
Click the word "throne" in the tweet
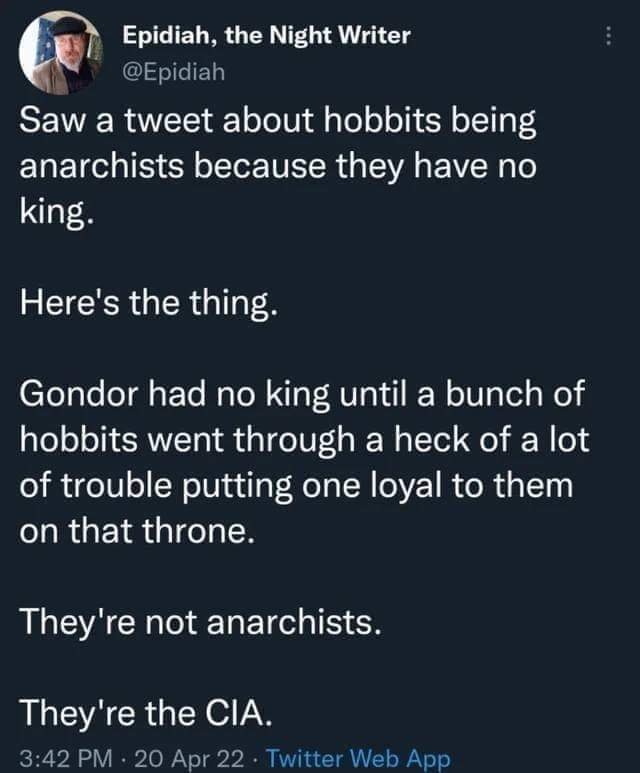click(195, 530)
